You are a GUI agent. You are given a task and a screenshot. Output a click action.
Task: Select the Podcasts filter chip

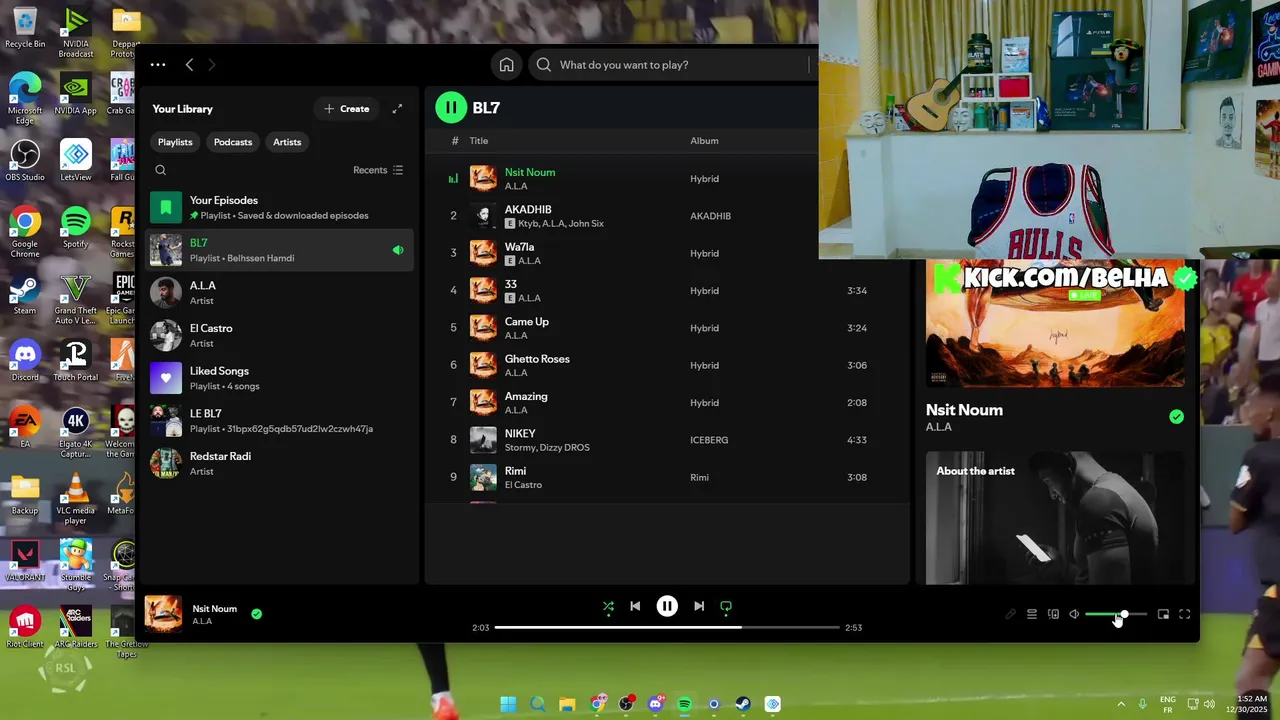coord(233,142)
